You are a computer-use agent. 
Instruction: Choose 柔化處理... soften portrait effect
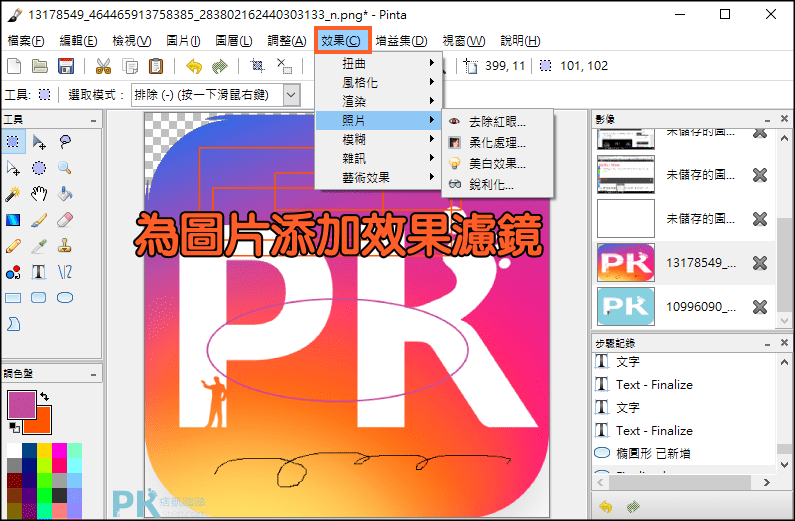pos(497,142)
